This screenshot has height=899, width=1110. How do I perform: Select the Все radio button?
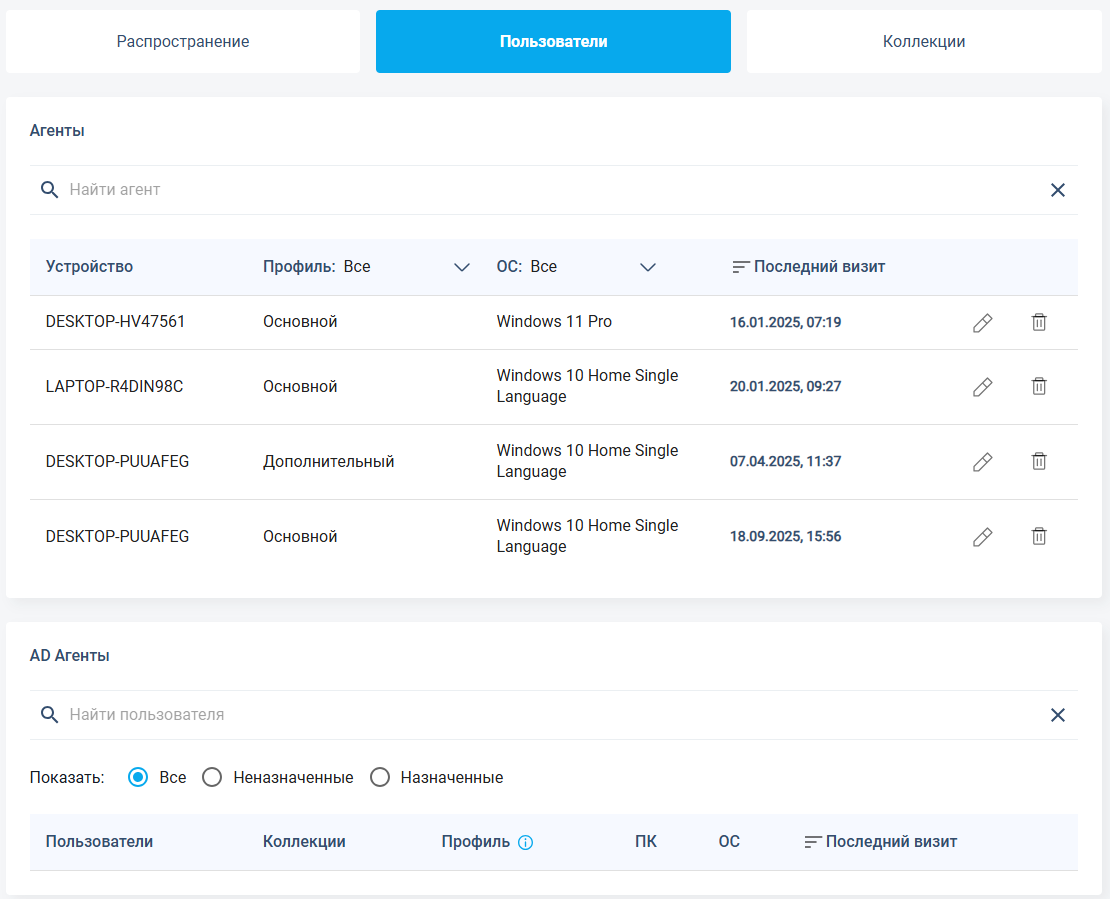point(139,777)
